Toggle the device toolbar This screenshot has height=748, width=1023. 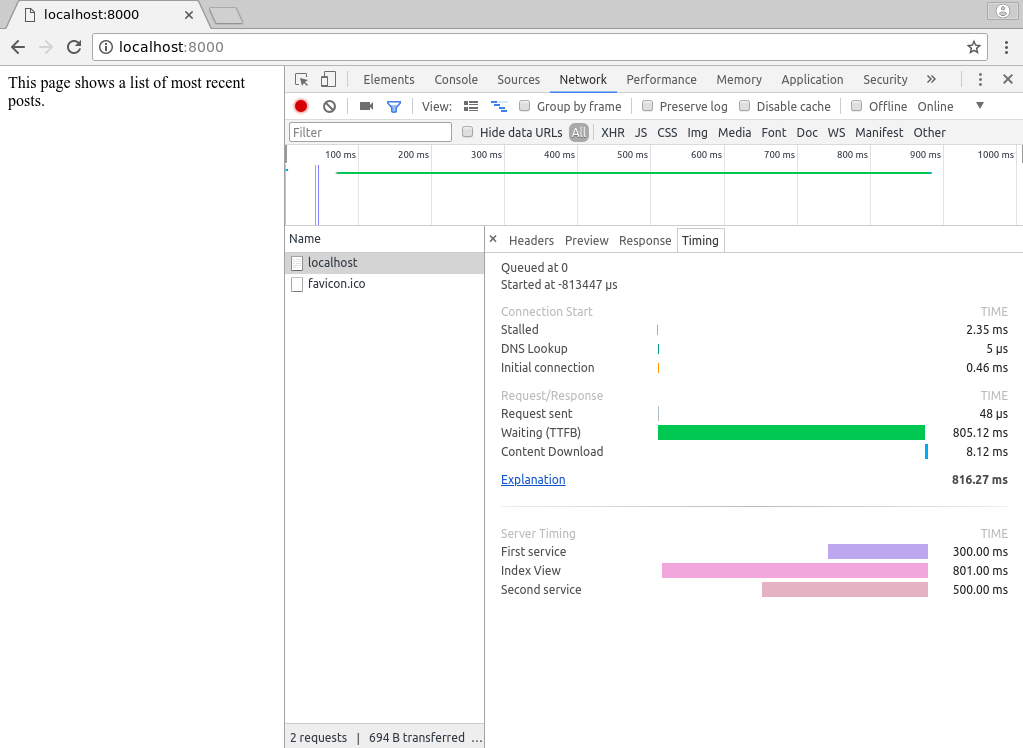(x=327, y=79)
